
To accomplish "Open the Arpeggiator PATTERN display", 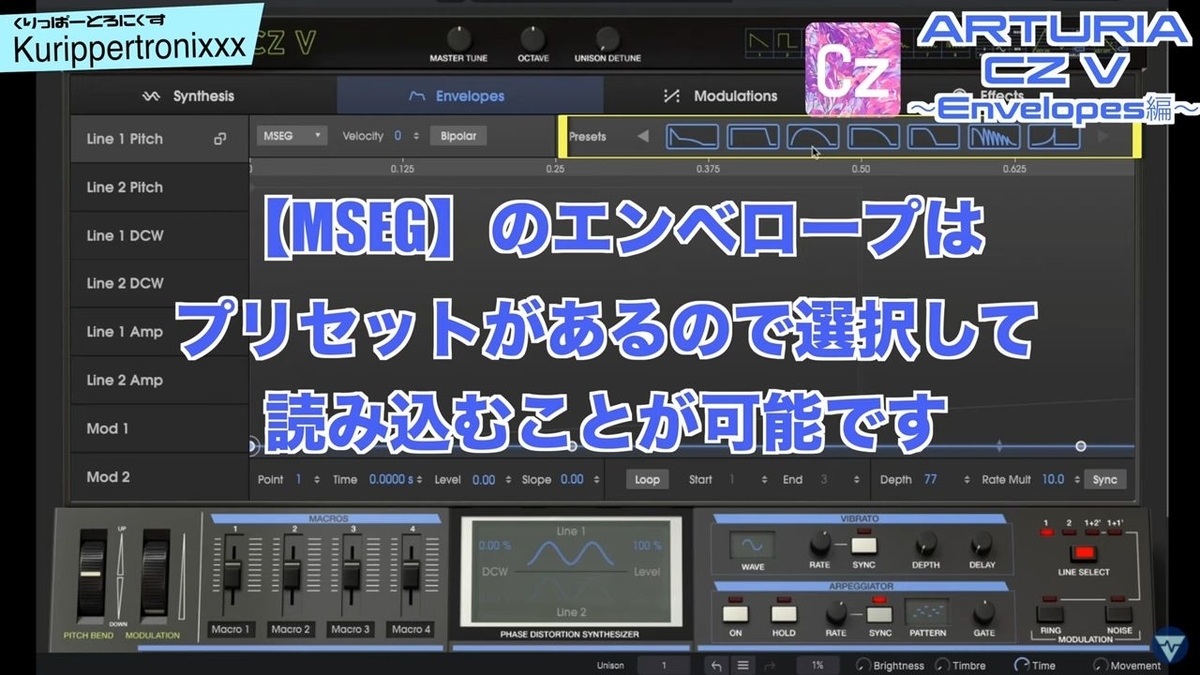I will (926, 612).
